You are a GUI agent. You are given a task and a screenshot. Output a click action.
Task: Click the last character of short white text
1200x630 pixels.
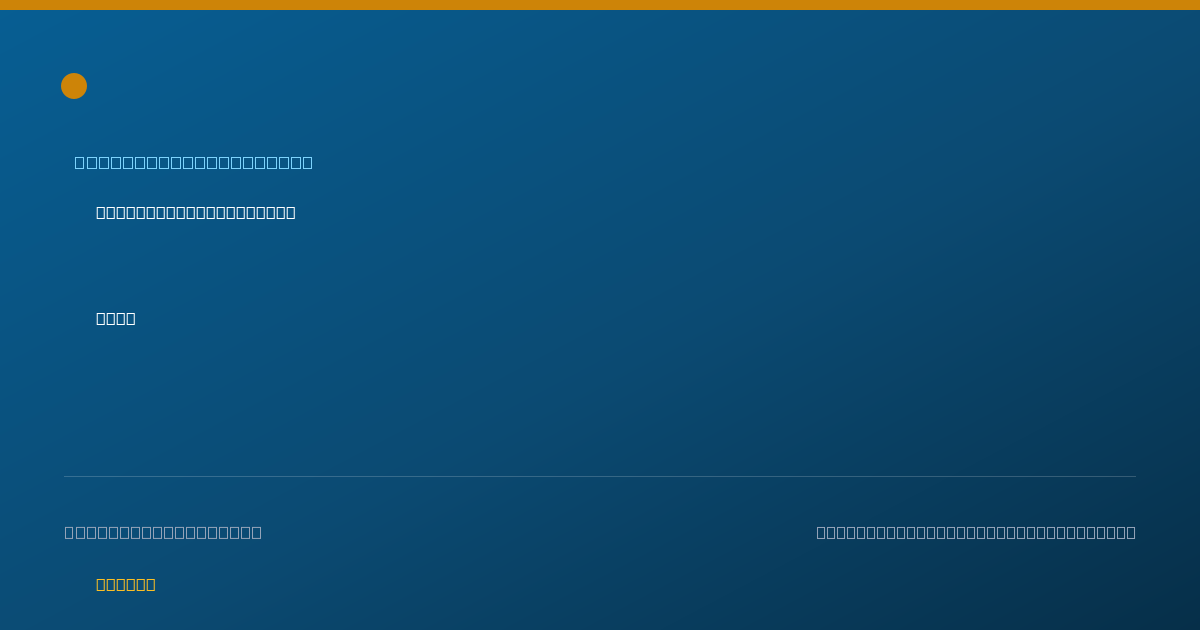(x=131, y=318)
